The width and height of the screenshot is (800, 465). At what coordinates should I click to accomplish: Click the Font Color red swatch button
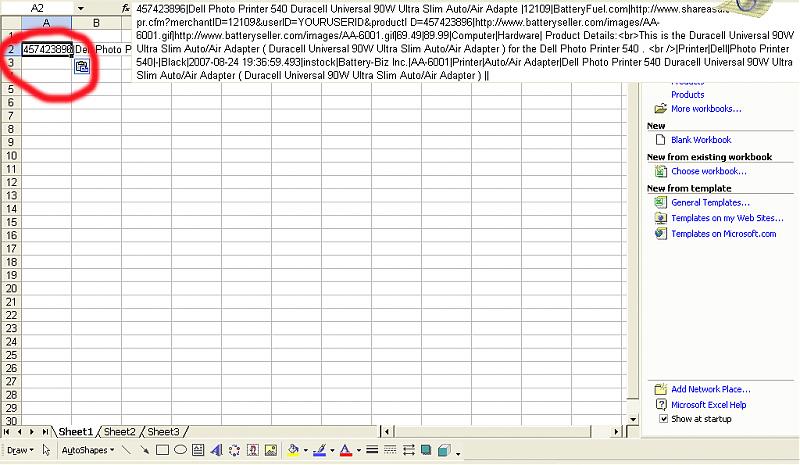(x=345, y=450)
